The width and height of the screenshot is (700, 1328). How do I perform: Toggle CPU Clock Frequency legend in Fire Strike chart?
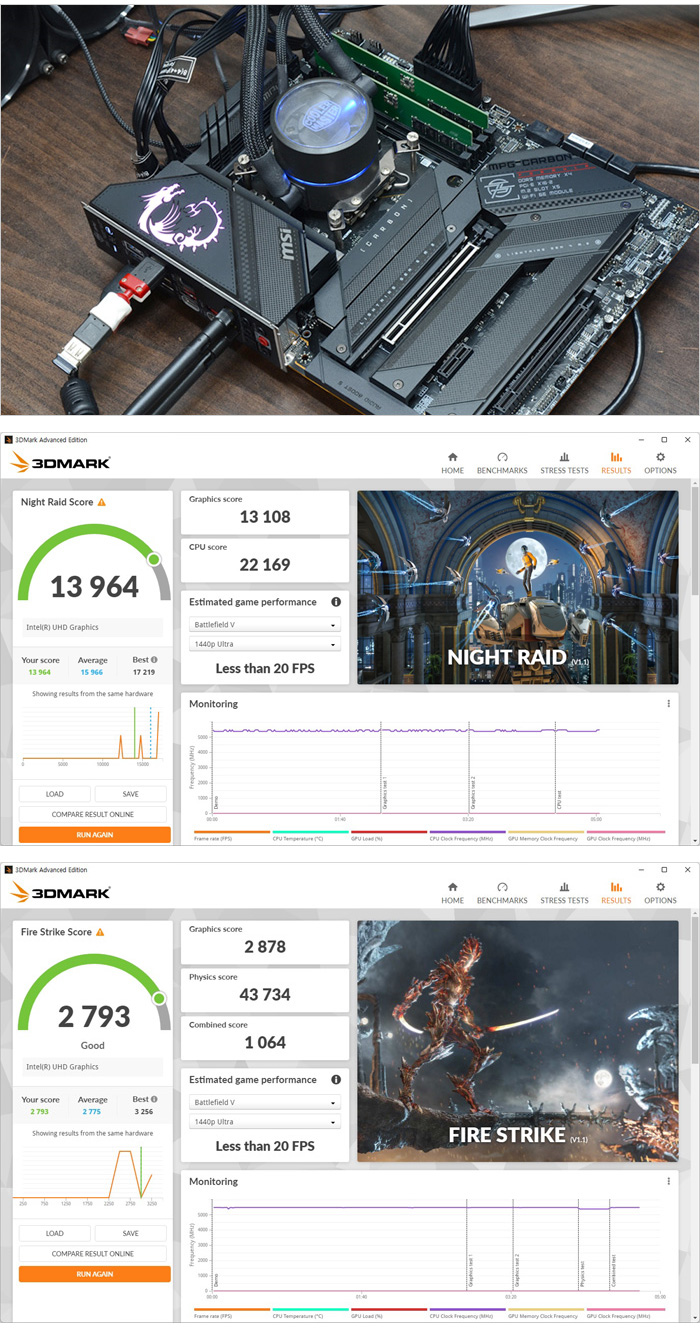(x=468, y=1312)
